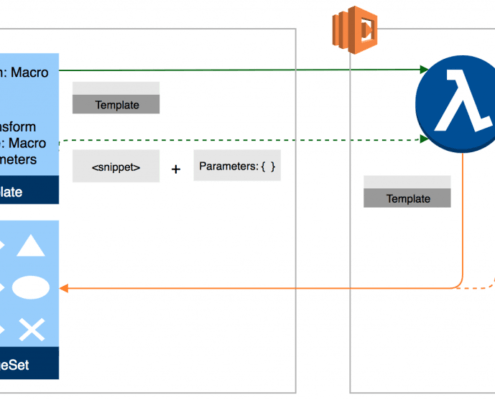This screenshot has height=400, width=495.
Task: Select the white triangle resource shape
Action: [31, 246]
